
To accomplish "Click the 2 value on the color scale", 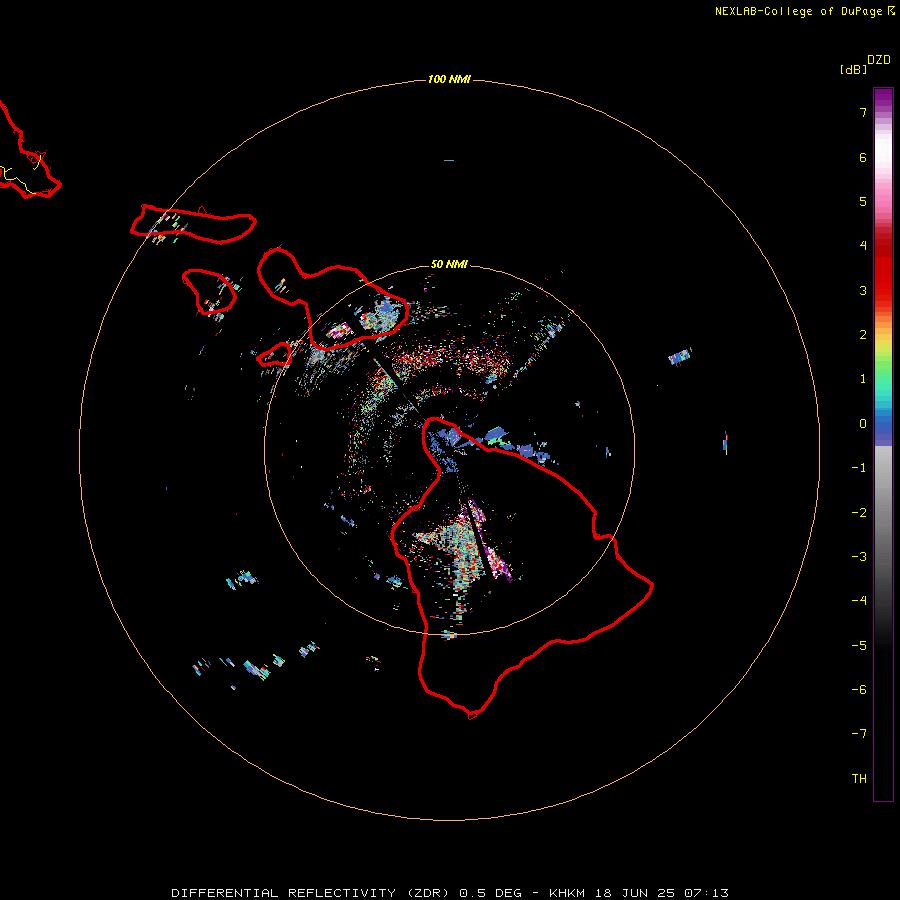I will (x=863, y=335).
